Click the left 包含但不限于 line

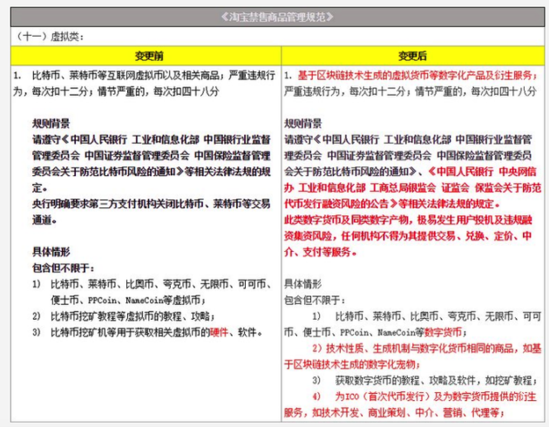[63, 268]
